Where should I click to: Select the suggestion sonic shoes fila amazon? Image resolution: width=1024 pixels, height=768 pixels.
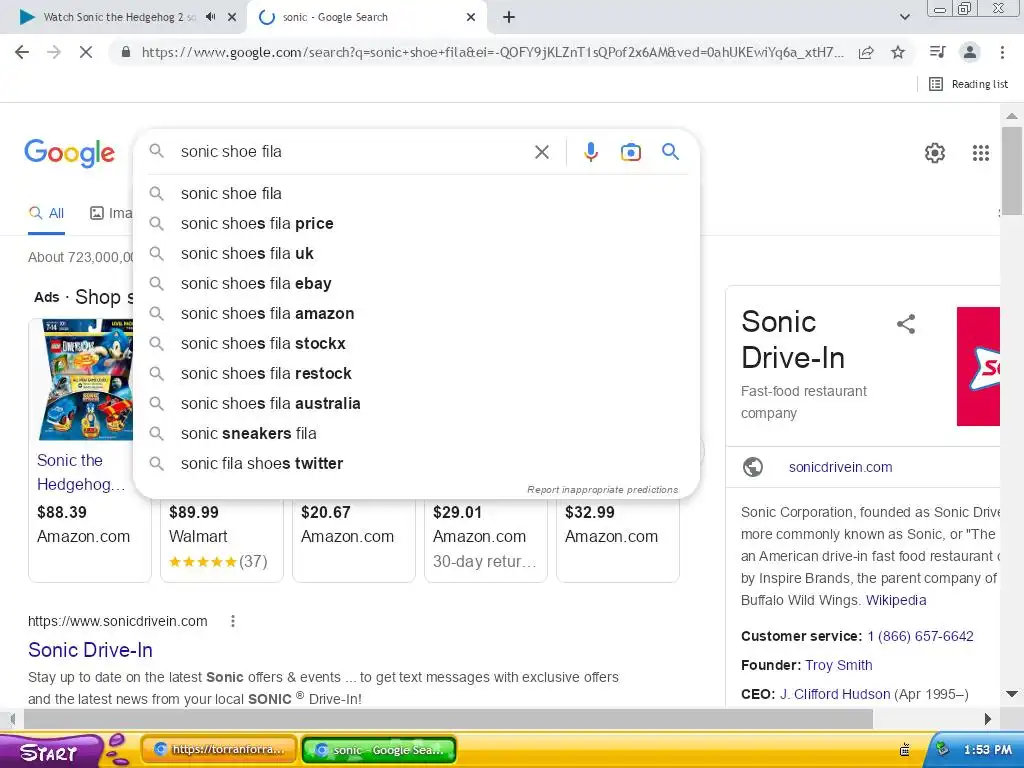(x=417, y=313)
